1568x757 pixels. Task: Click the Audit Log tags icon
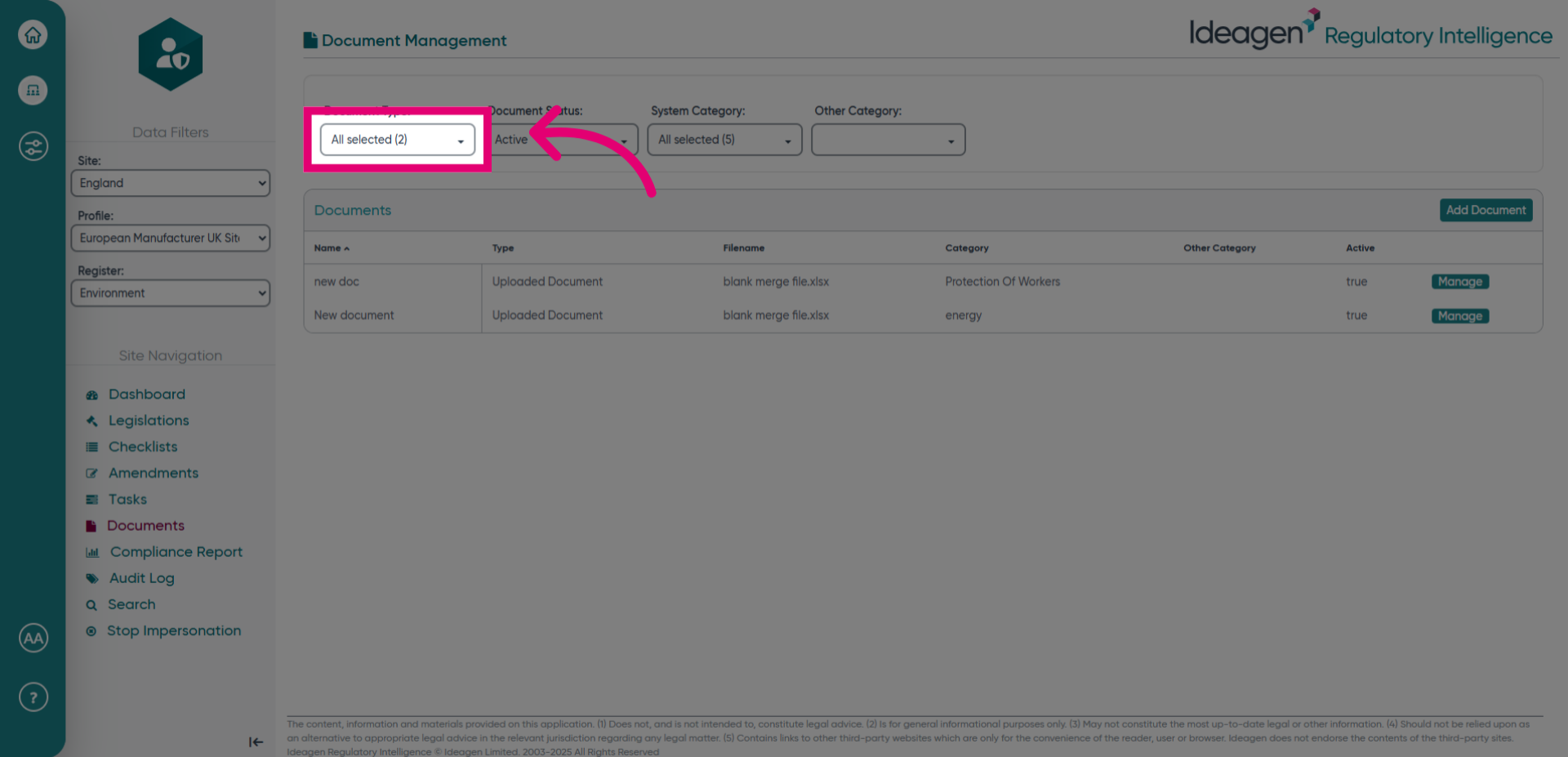pyautogui.click(x=92, y=579)
